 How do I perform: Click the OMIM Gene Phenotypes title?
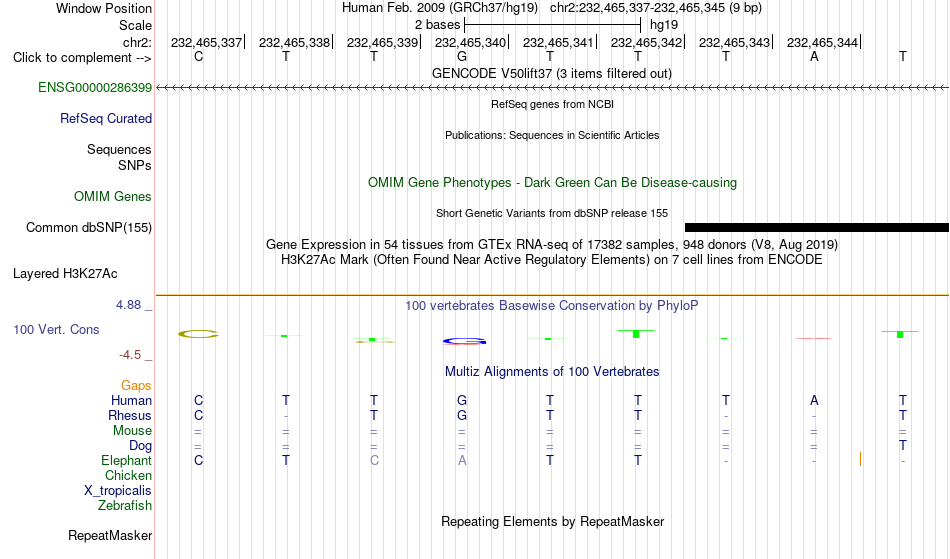[x=553, y=182]
